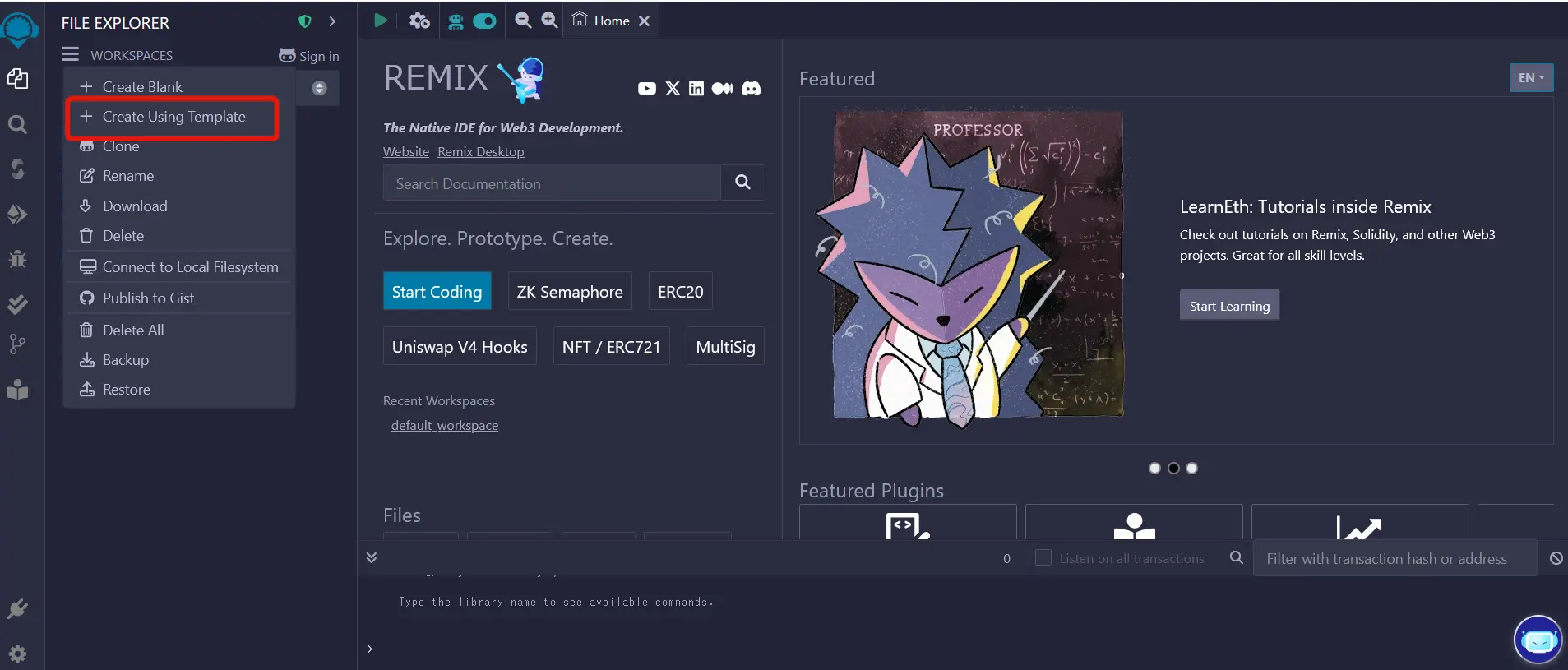Enable Listen on all transactions checkbox
1568x670 pixels.
[x=1043, y=557]
